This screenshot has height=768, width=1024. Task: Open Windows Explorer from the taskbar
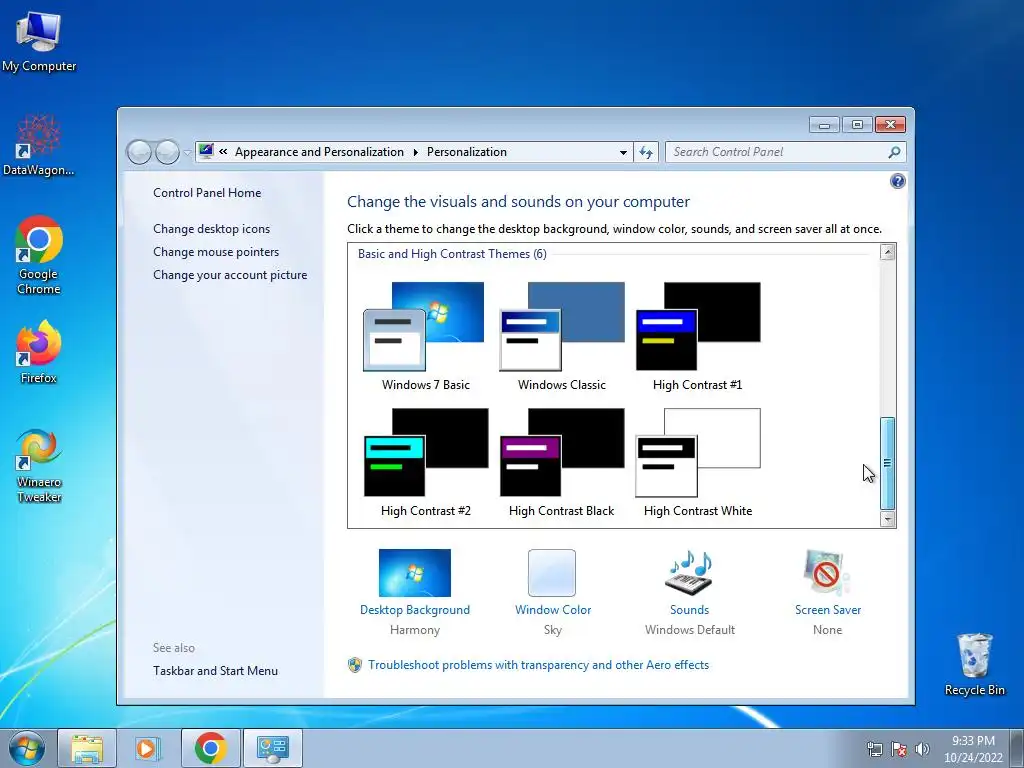click(x=88, y=748)
